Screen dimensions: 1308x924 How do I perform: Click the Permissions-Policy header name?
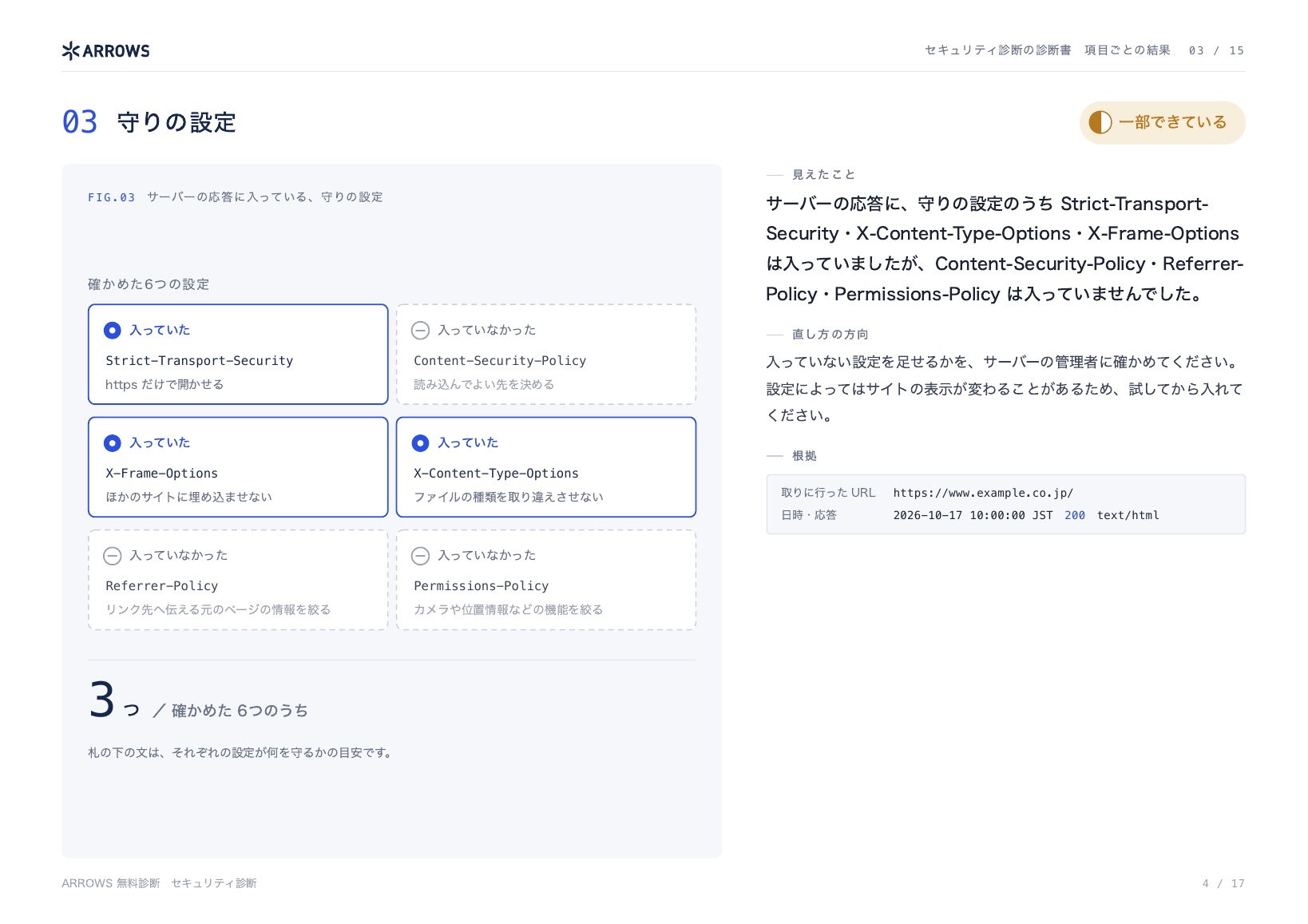coord(482,585)
